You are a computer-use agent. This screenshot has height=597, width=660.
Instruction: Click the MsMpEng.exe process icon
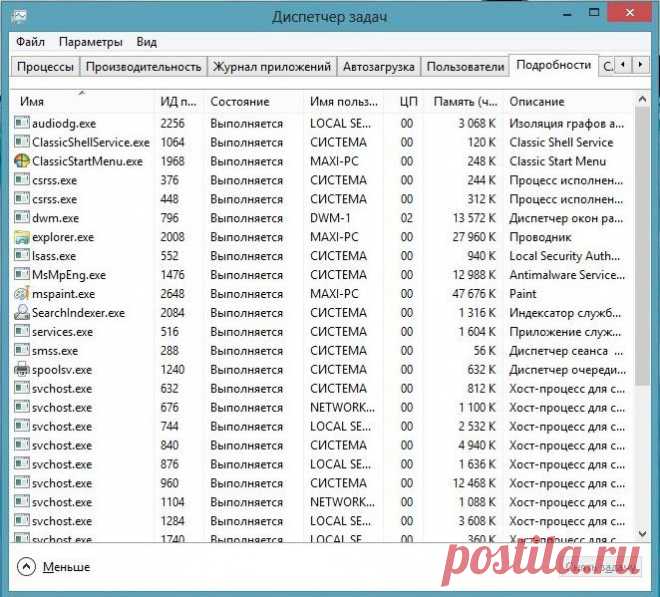click(x=21, y=275)
